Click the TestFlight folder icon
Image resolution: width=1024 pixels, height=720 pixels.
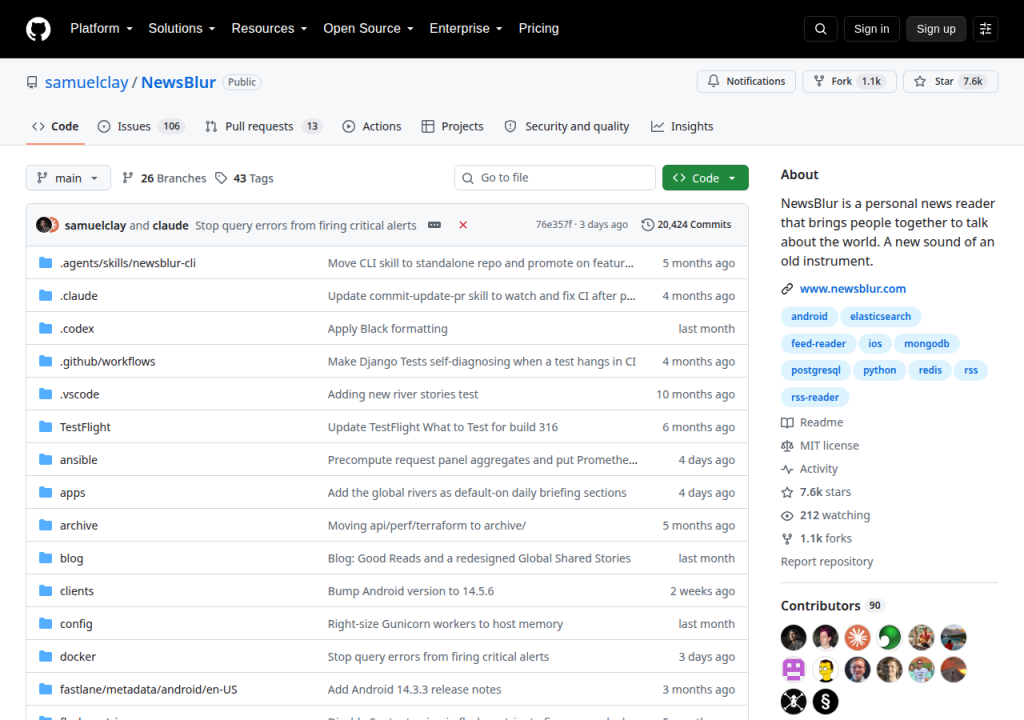tap(45, 427)
